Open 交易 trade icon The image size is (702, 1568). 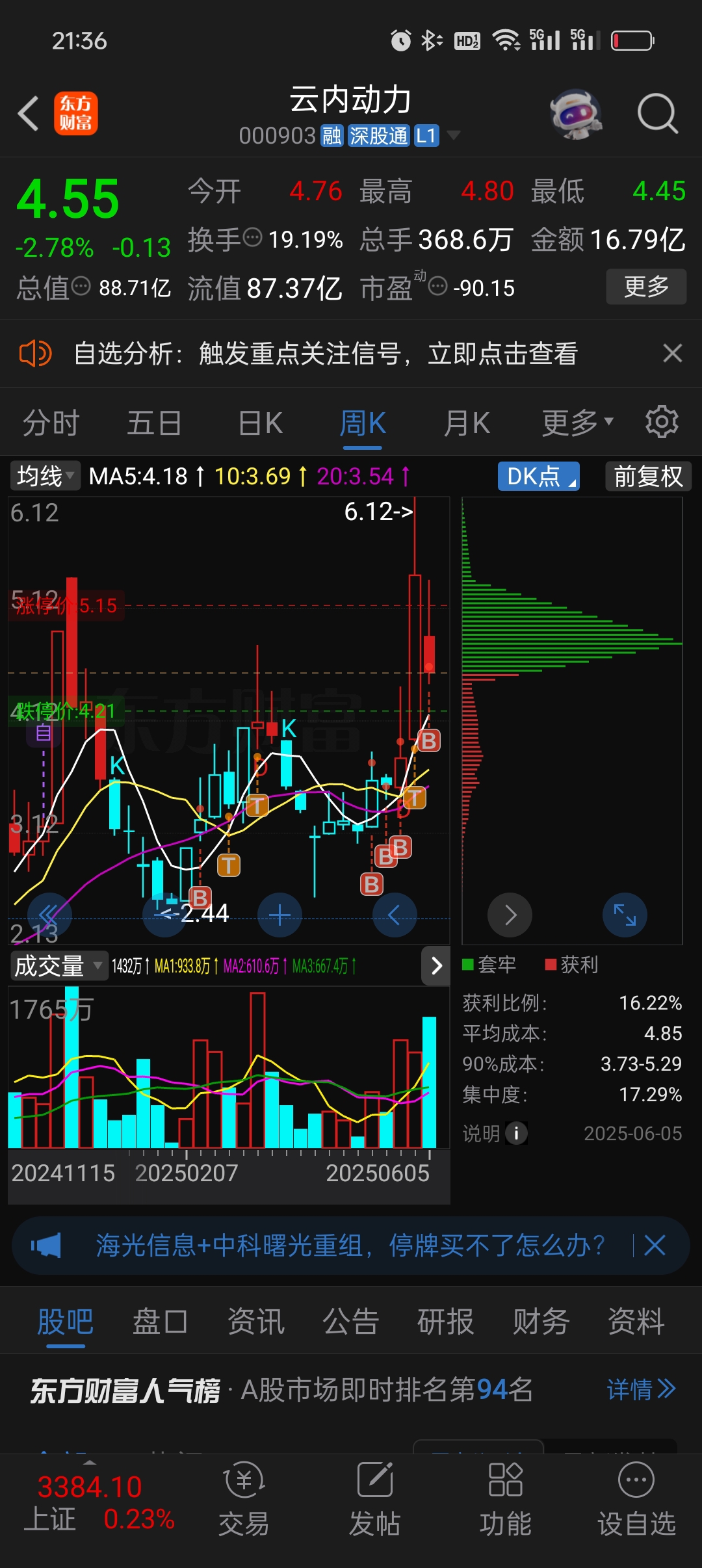click(244, 1499)
